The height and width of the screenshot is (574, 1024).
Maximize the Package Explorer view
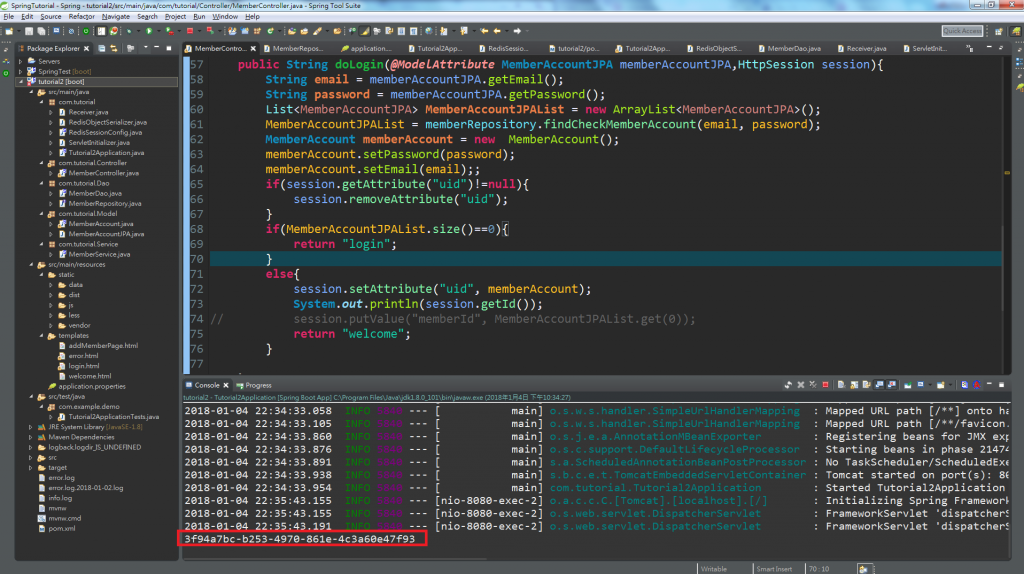169,48
